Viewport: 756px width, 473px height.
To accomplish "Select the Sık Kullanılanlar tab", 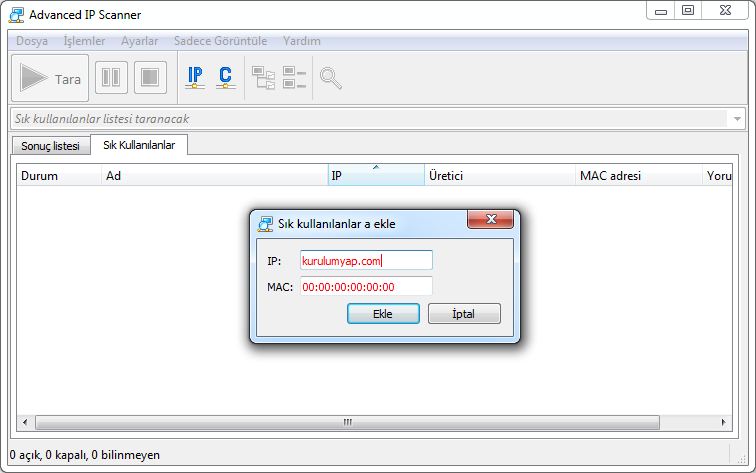I will coord(139,145).
